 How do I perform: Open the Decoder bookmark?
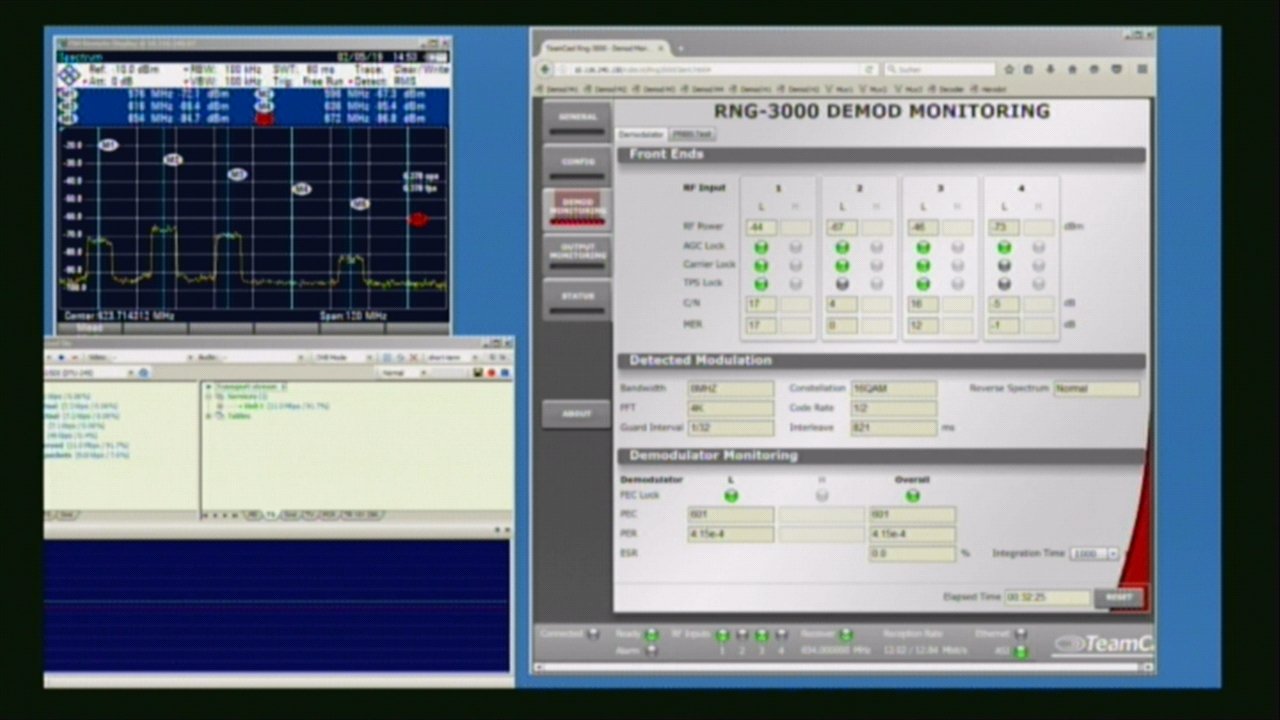tap(948, 89)
